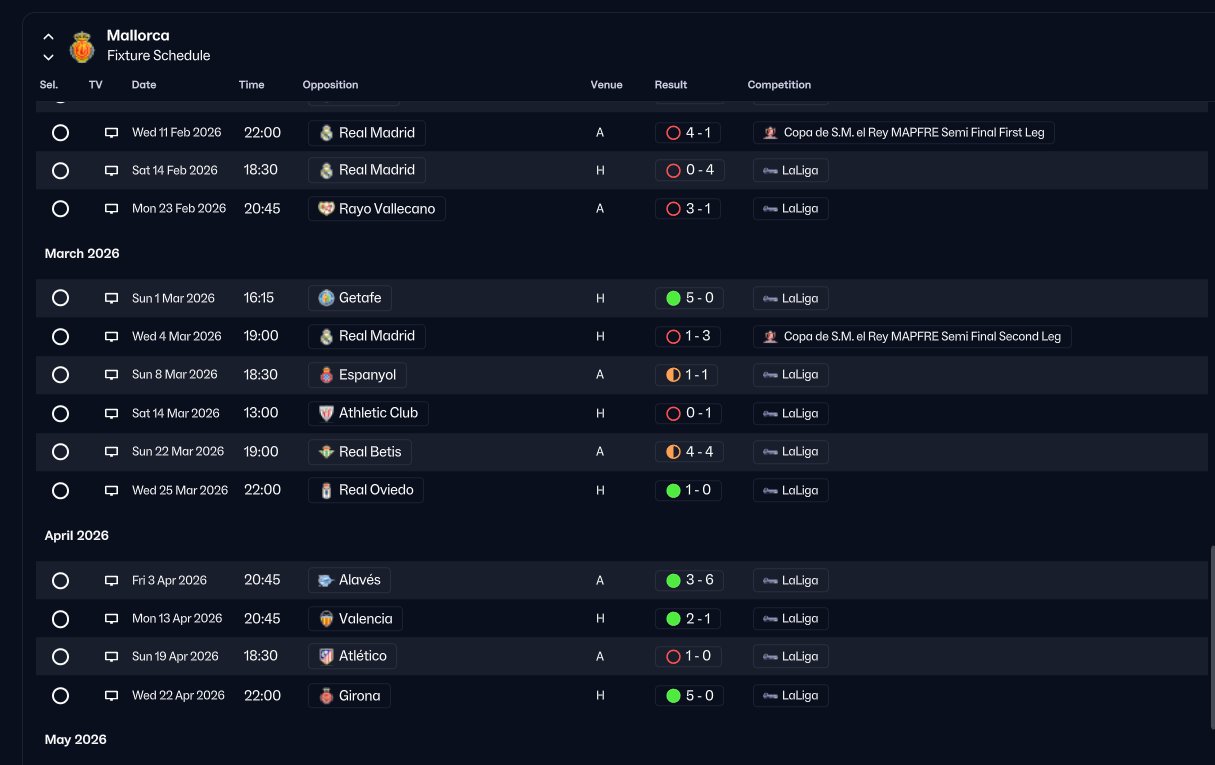Click the Real Betis club badge
Viewport: 1215px width, 765px height.
tap(326, 452)
